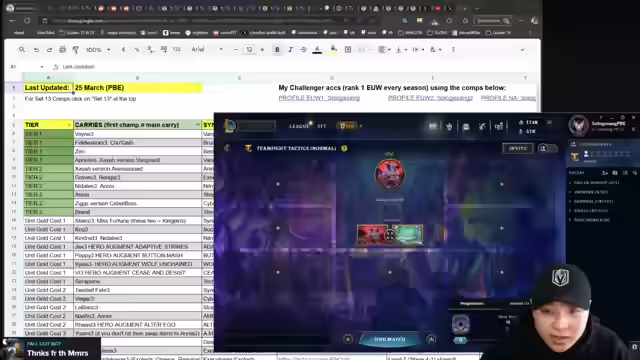Open the fifth icon in the client's top navigation
Image resolution: width=640 pixels, height=360 pixels.
pyautogui.click(x=499, y=127)
